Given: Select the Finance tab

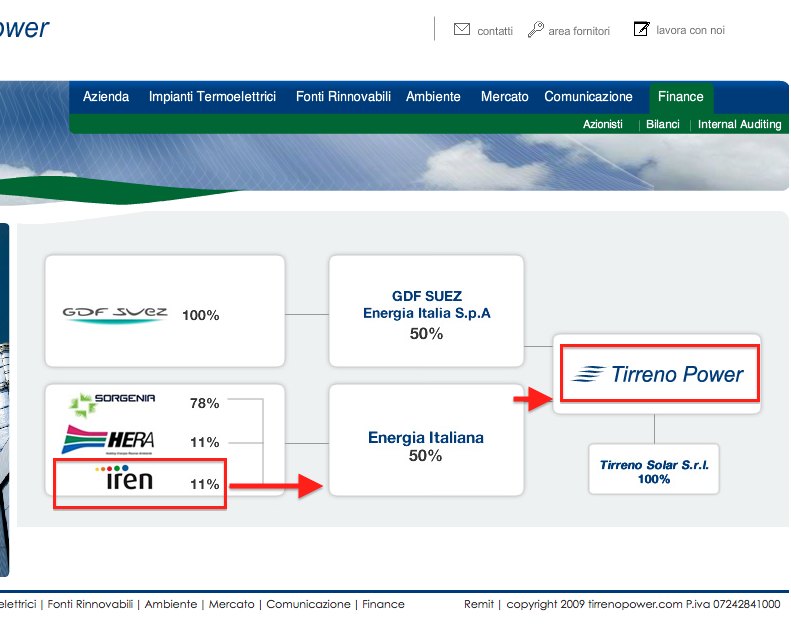Looking at the screenshot, I should point(680,97).
